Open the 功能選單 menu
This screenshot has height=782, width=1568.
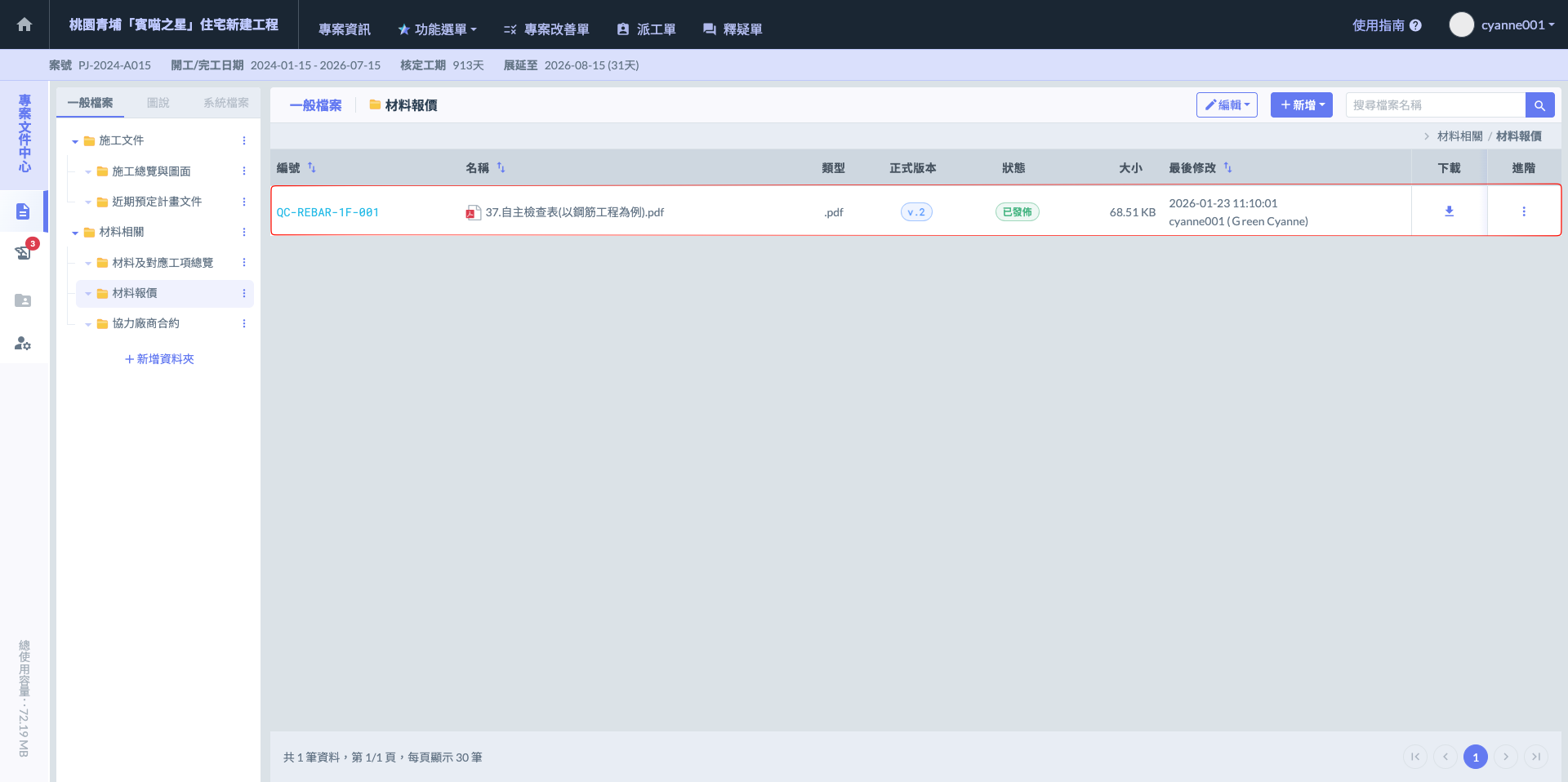point(437,29)
